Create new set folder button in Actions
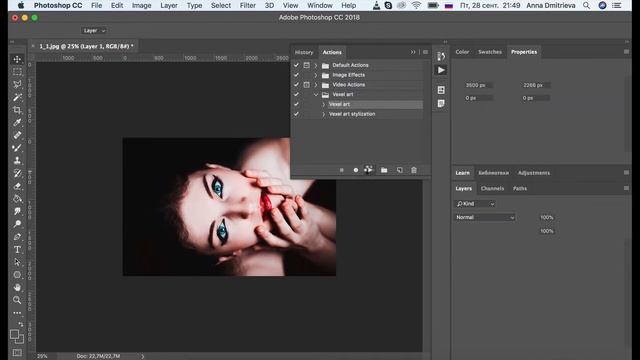The width and height of the screenshot is (640, 360). pyautogui.click(x=384, y=170)
